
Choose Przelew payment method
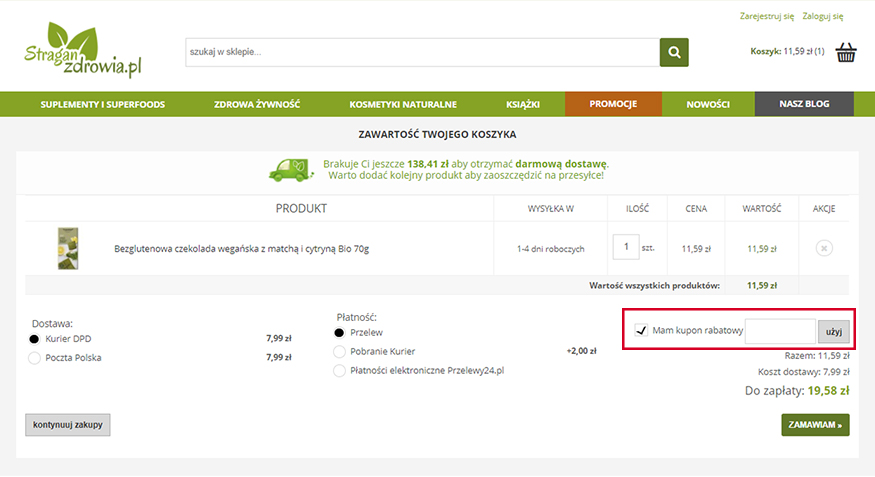[340, 332]
